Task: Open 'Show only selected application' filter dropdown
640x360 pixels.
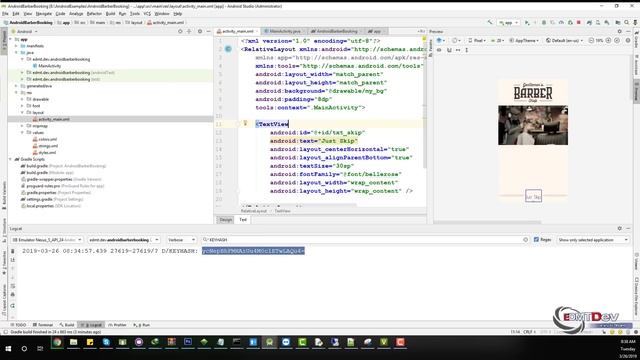Action: (x=593, y=240)
